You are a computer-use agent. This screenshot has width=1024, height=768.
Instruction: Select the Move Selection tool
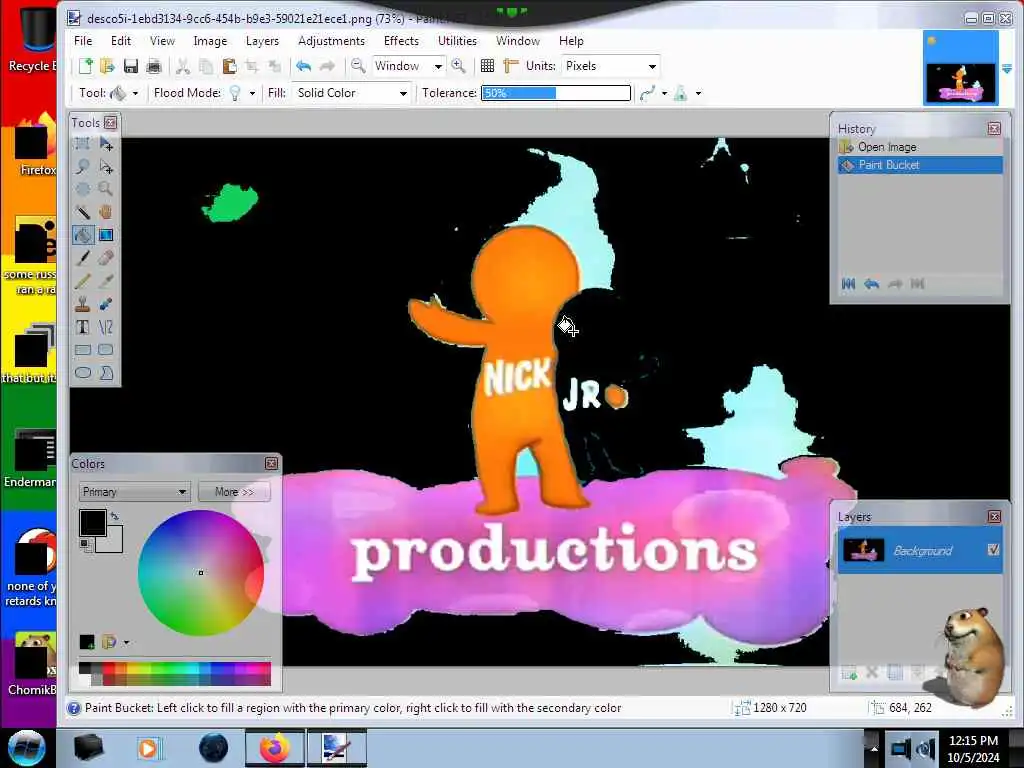106,167
